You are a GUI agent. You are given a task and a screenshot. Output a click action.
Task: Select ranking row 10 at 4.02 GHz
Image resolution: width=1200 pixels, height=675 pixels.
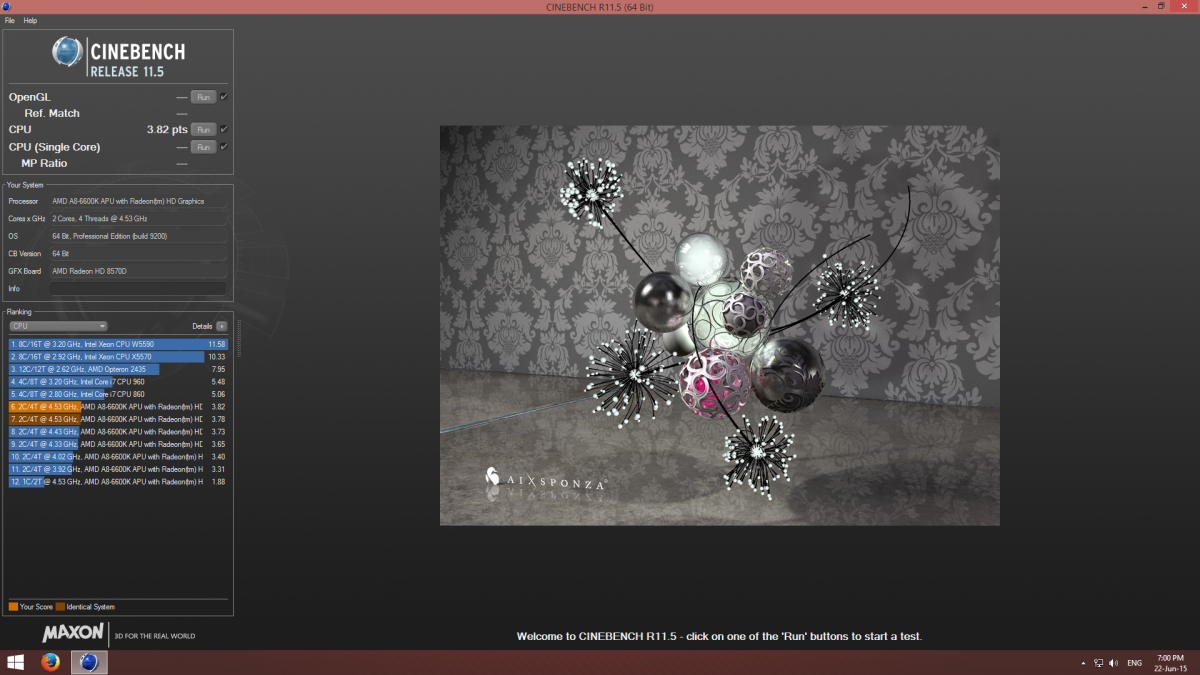click(x=119, y=457)
